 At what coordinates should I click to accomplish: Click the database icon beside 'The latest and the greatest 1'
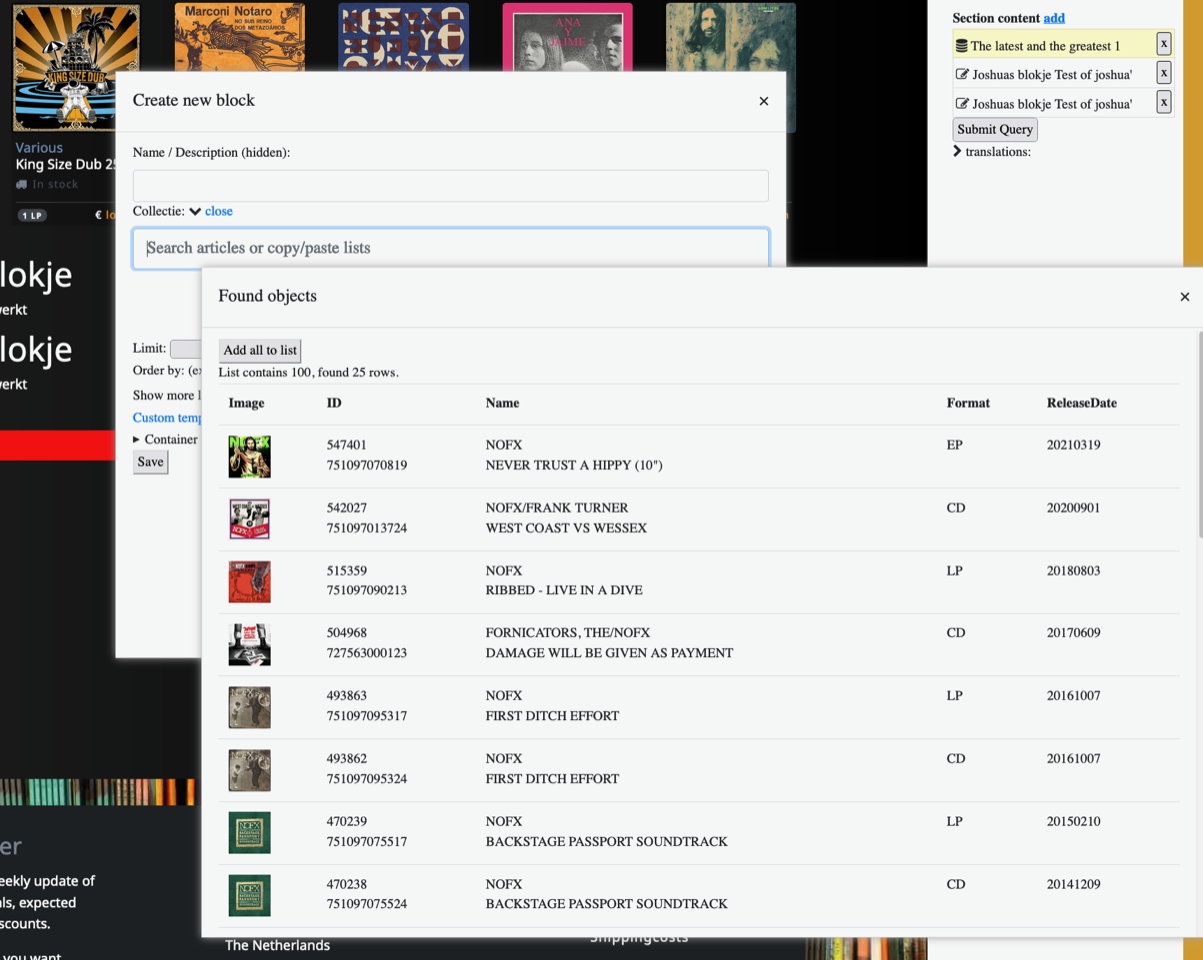(x=961, y=46)
